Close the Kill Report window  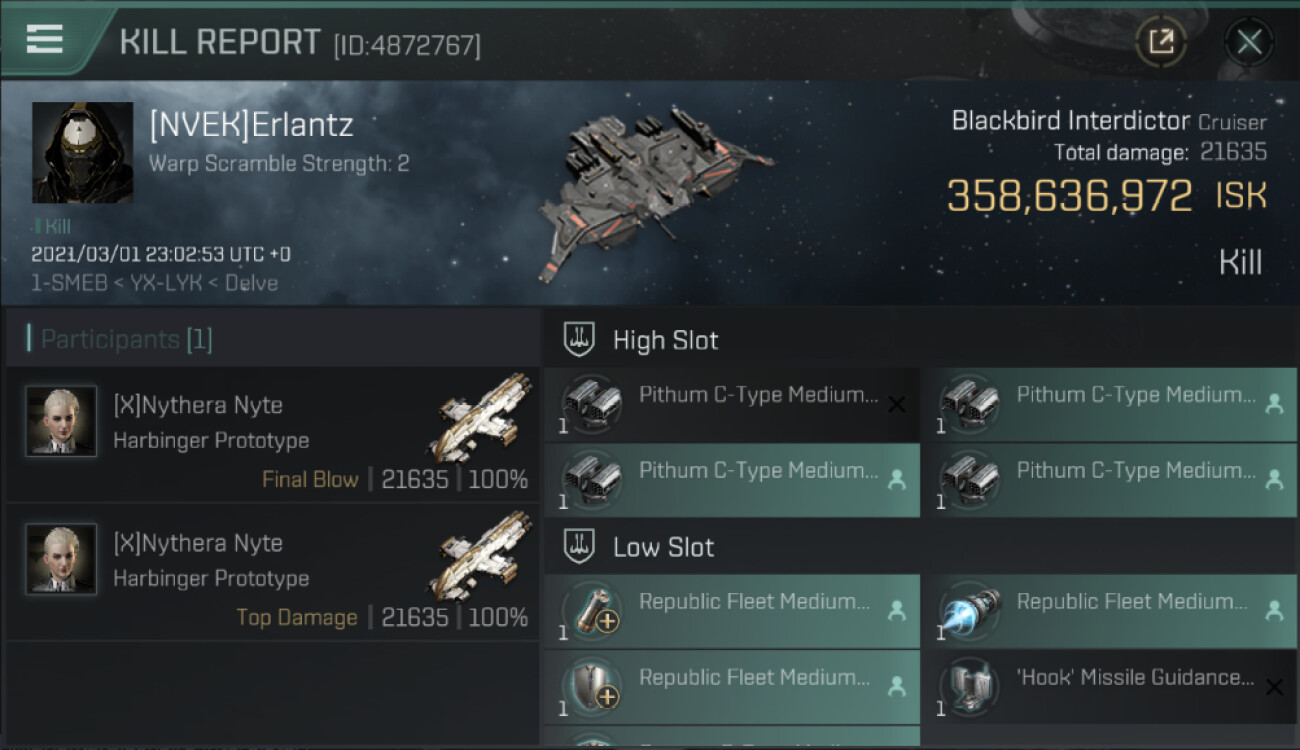[1249, 42]
